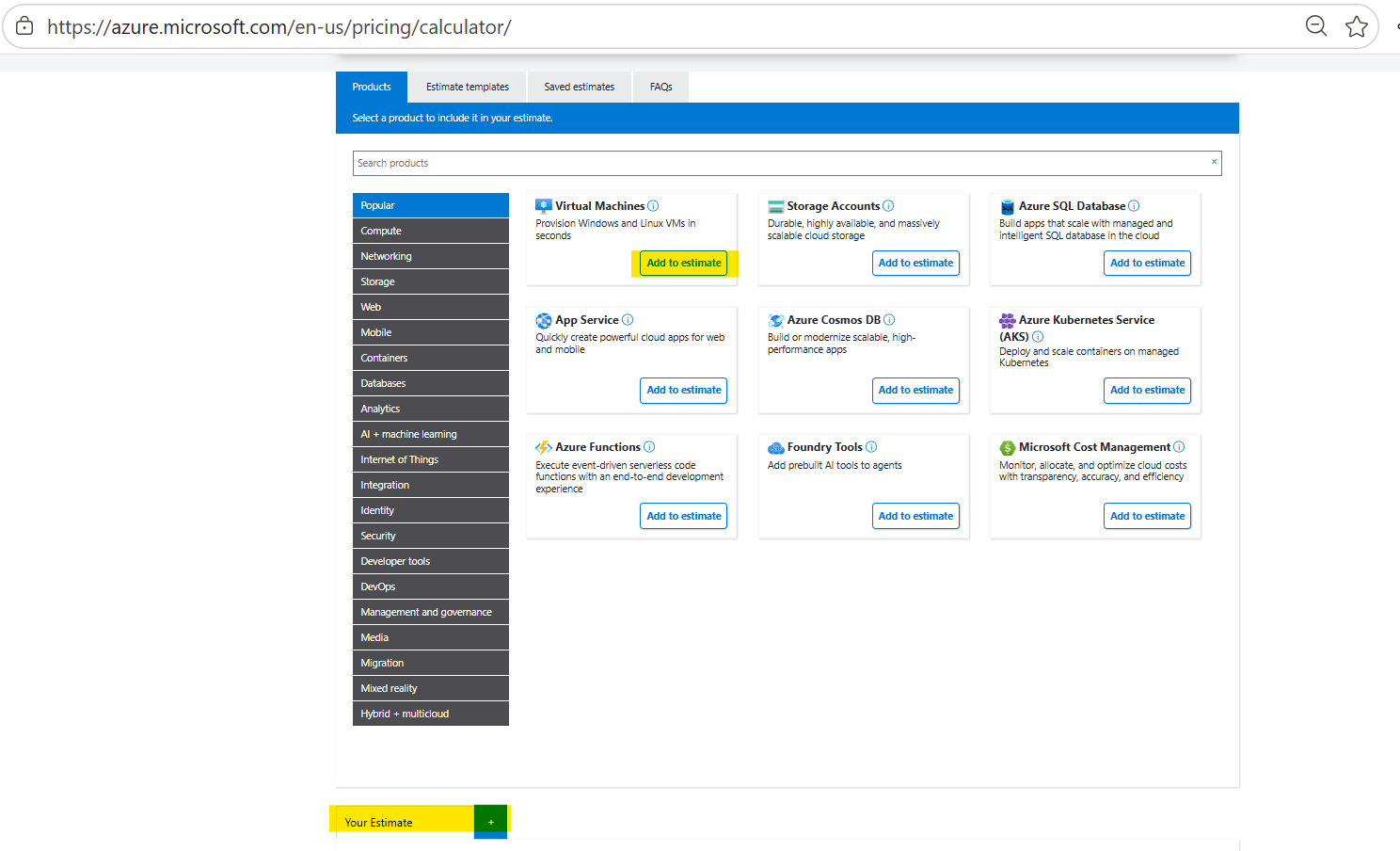Open the Azure Cosmos DB info icon

(889, 320)
